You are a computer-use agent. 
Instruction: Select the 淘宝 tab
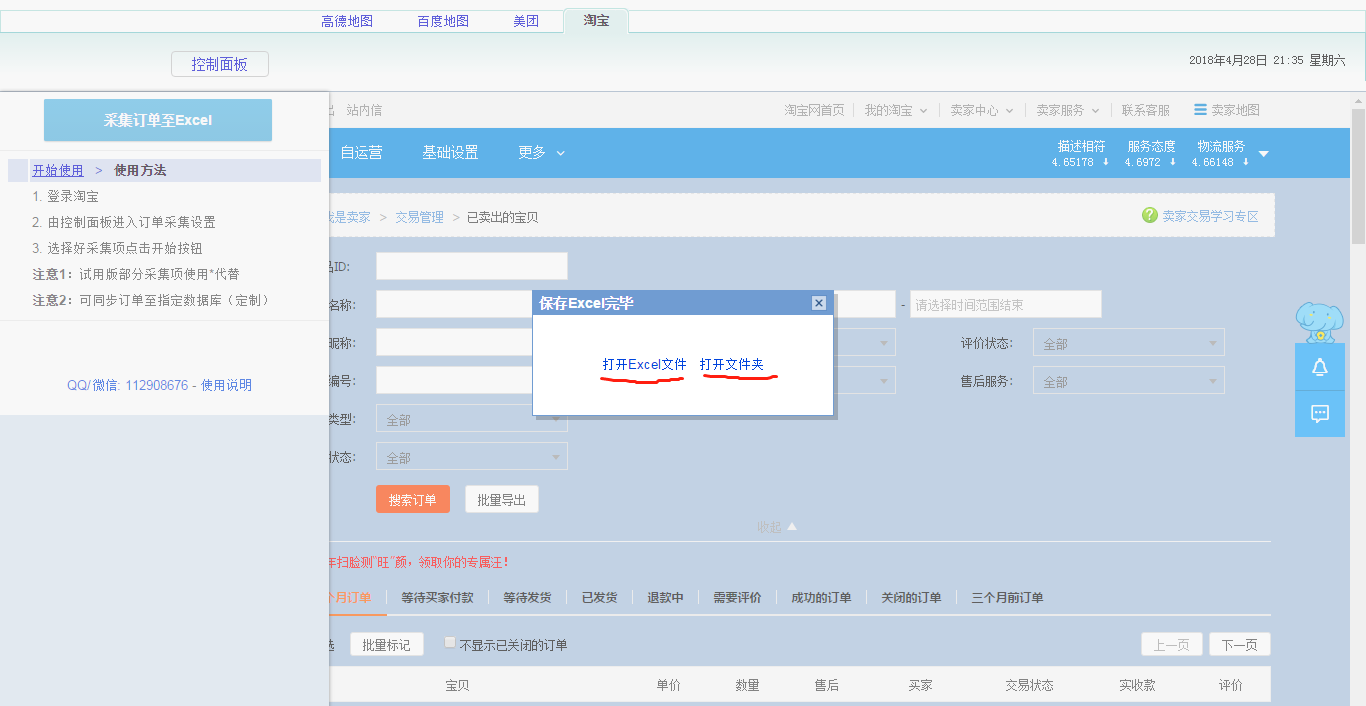[596, 20]
